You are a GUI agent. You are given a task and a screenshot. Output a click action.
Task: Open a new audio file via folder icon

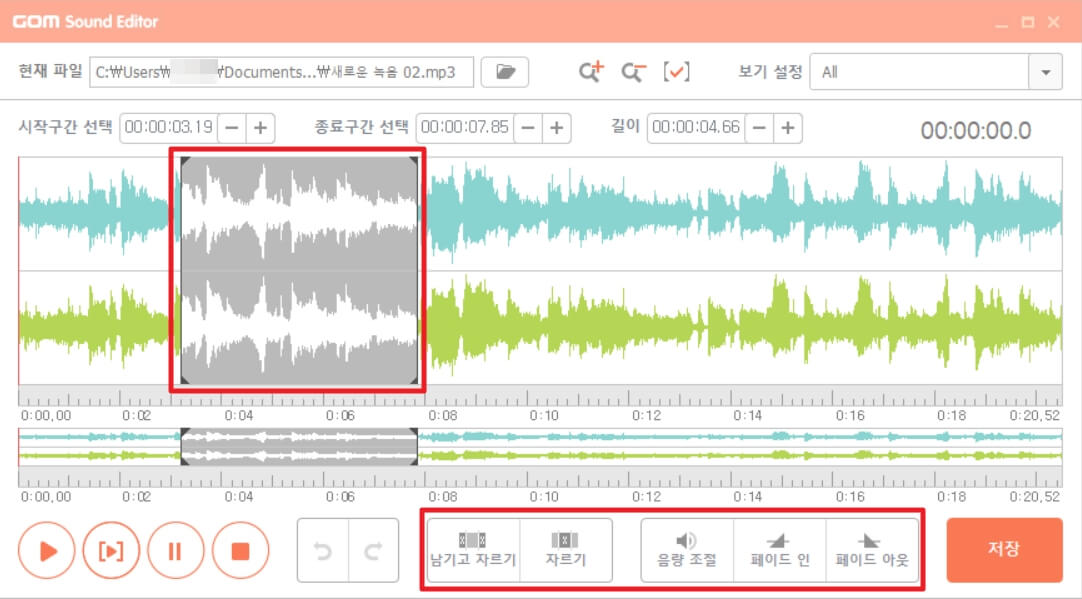pos(505,71)
